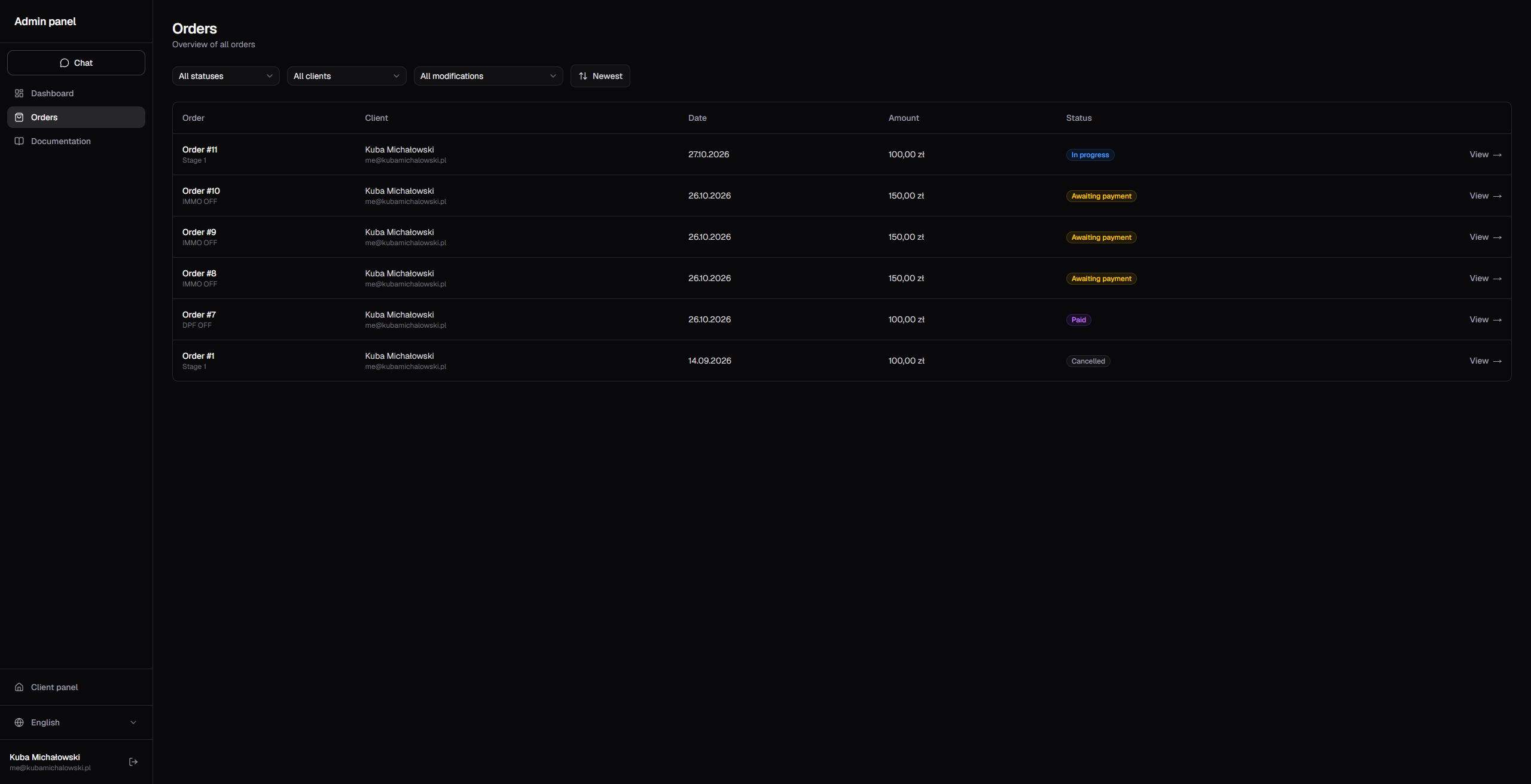The width and height of the screenshot is (1531, 784).
Task: Click the Orders bag icon
Action: 19,117
